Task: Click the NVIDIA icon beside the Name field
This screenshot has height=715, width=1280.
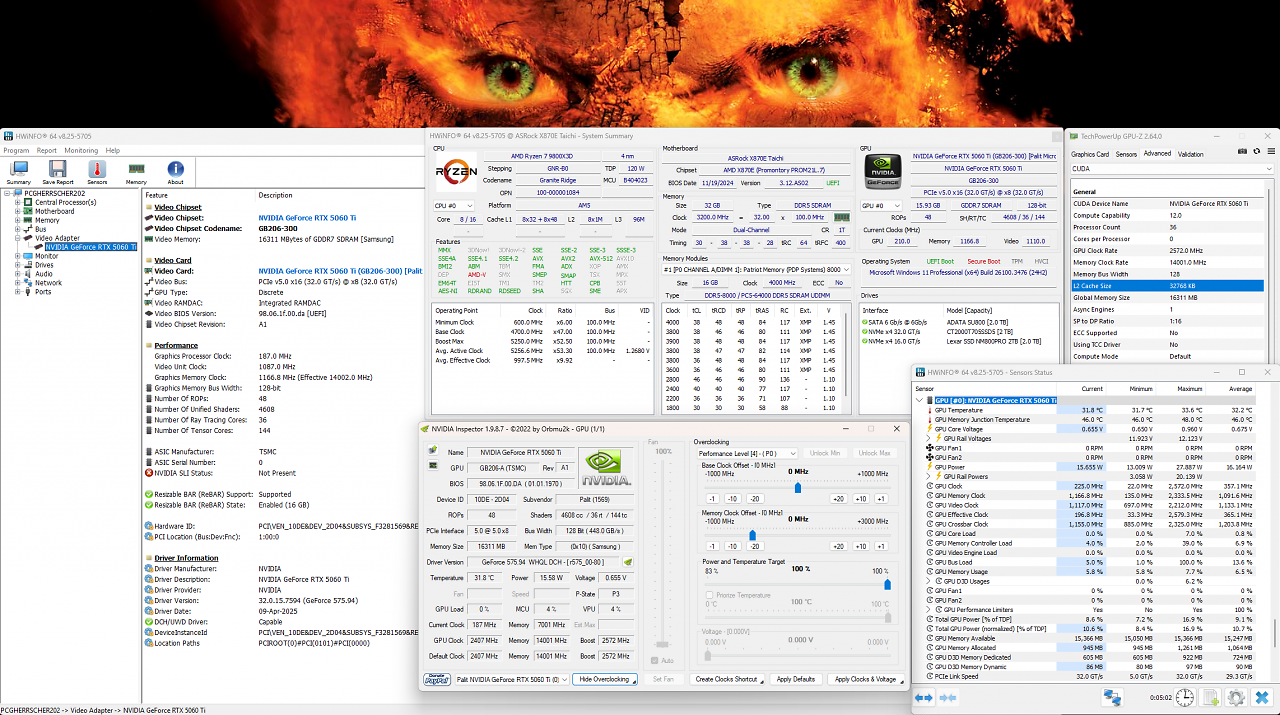Action: [433, 452]
